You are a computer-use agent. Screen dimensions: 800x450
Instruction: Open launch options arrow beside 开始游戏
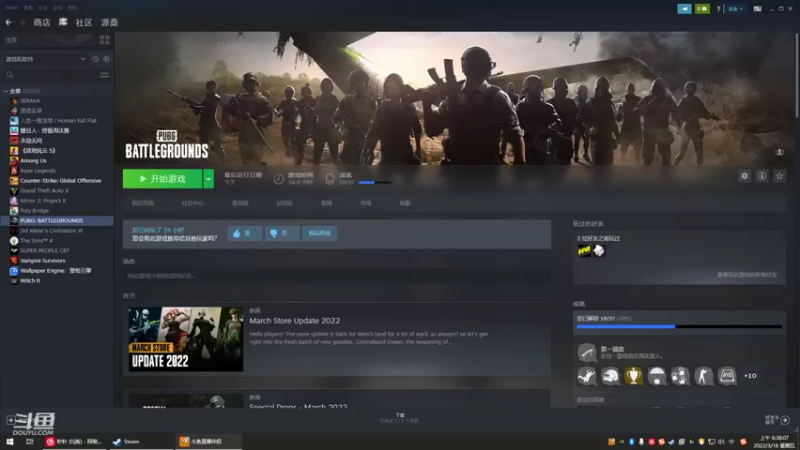point(208,179)
